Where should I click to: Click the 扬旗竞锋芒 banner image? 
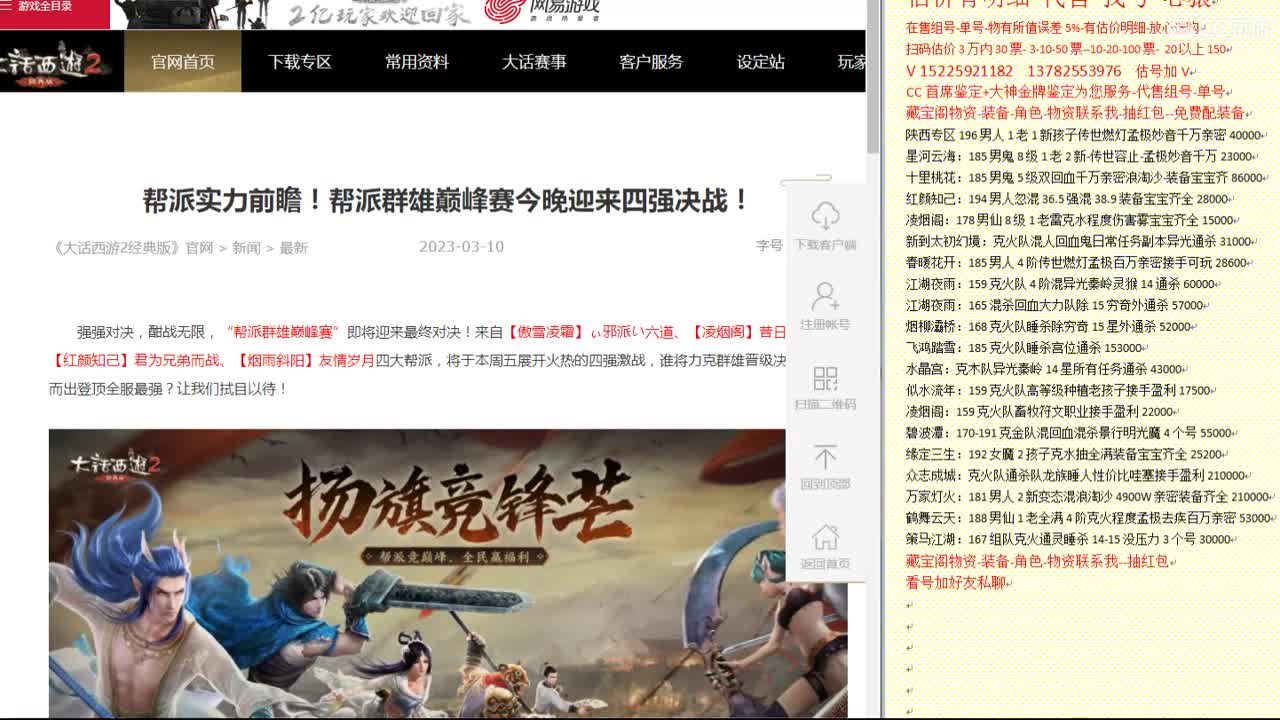pyautogui.click(x=447, y=573)
